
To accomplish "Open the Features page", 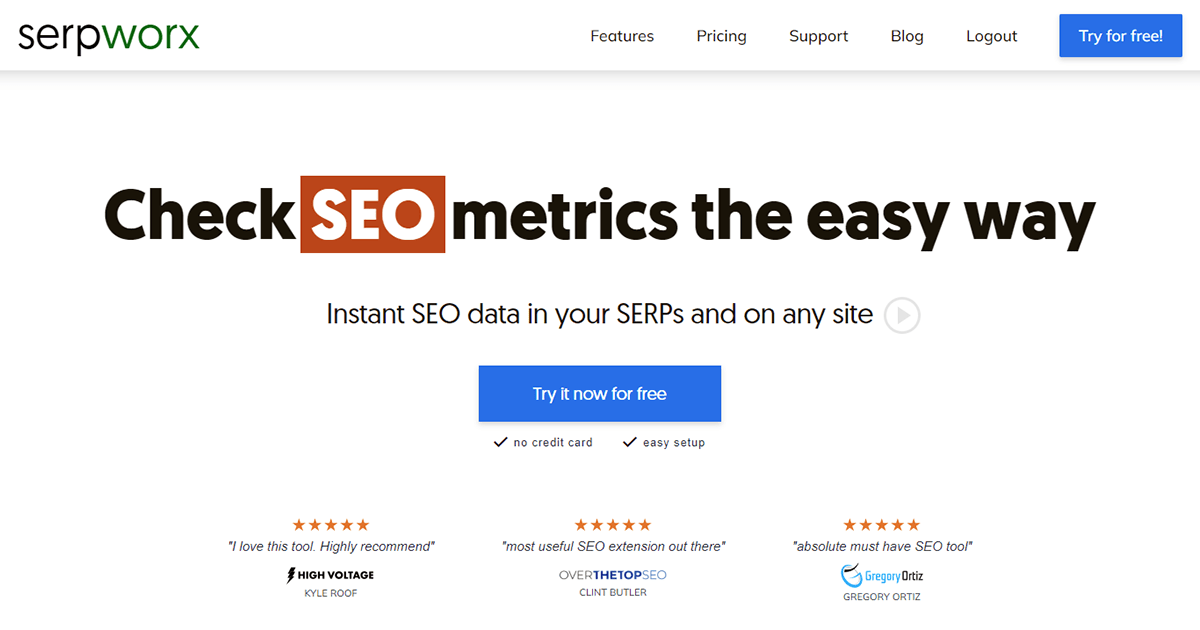I will (x=622, y=35).
